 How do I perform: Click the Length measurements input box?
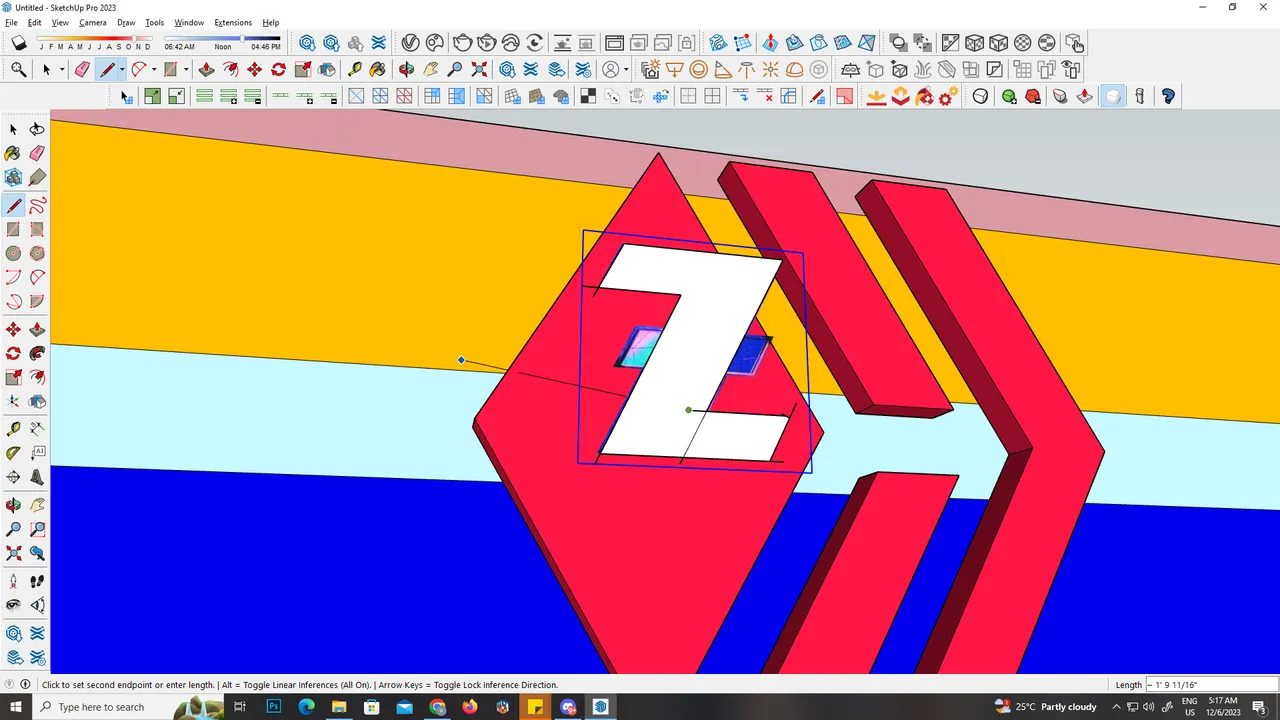[1211, 685]
